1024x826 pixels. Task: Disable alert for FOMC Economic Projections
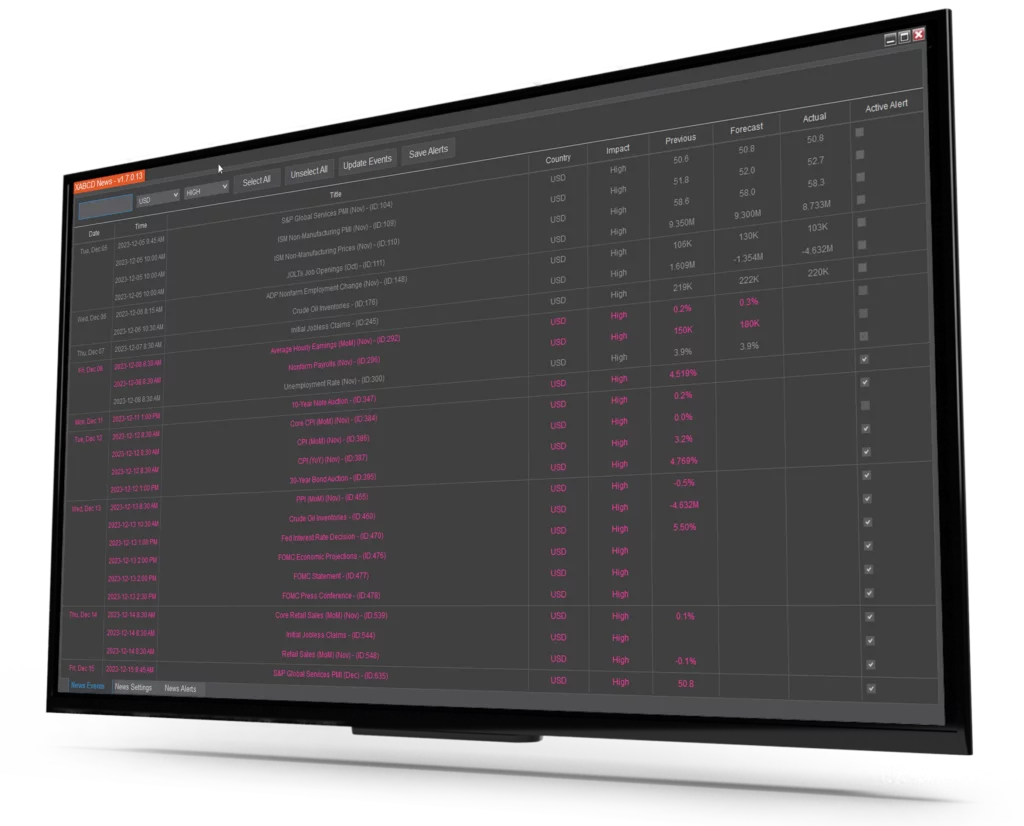(x=868, y=546)
